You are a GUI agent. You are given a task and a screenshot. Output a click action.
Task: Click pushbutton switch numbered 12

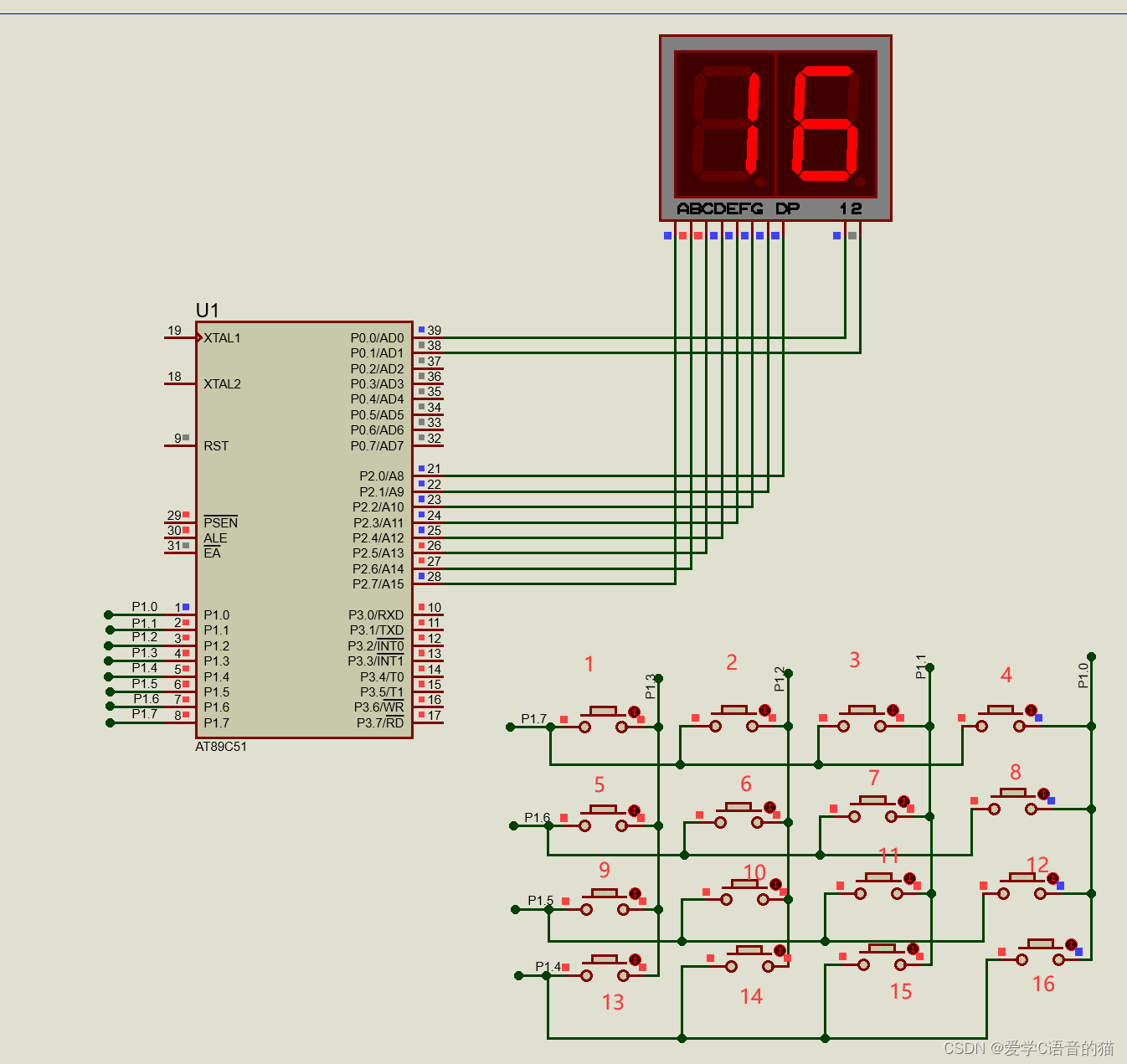pyautogui.click(x=1022, y=886)
